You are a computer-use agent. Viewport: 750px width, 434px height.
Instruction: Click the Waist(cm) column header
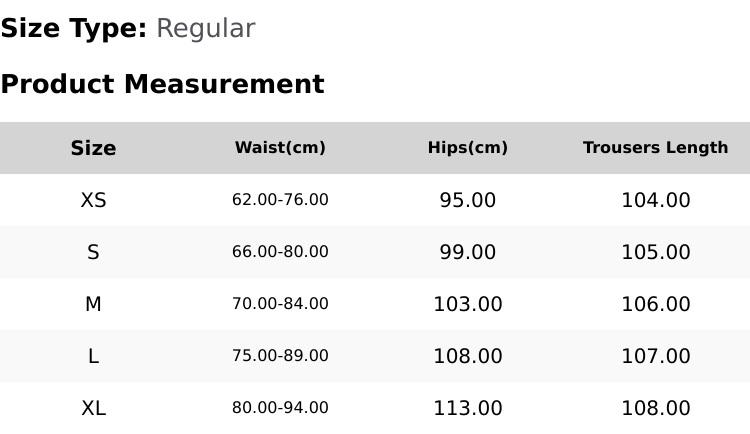pyautogui.click(x=280, y=147)
